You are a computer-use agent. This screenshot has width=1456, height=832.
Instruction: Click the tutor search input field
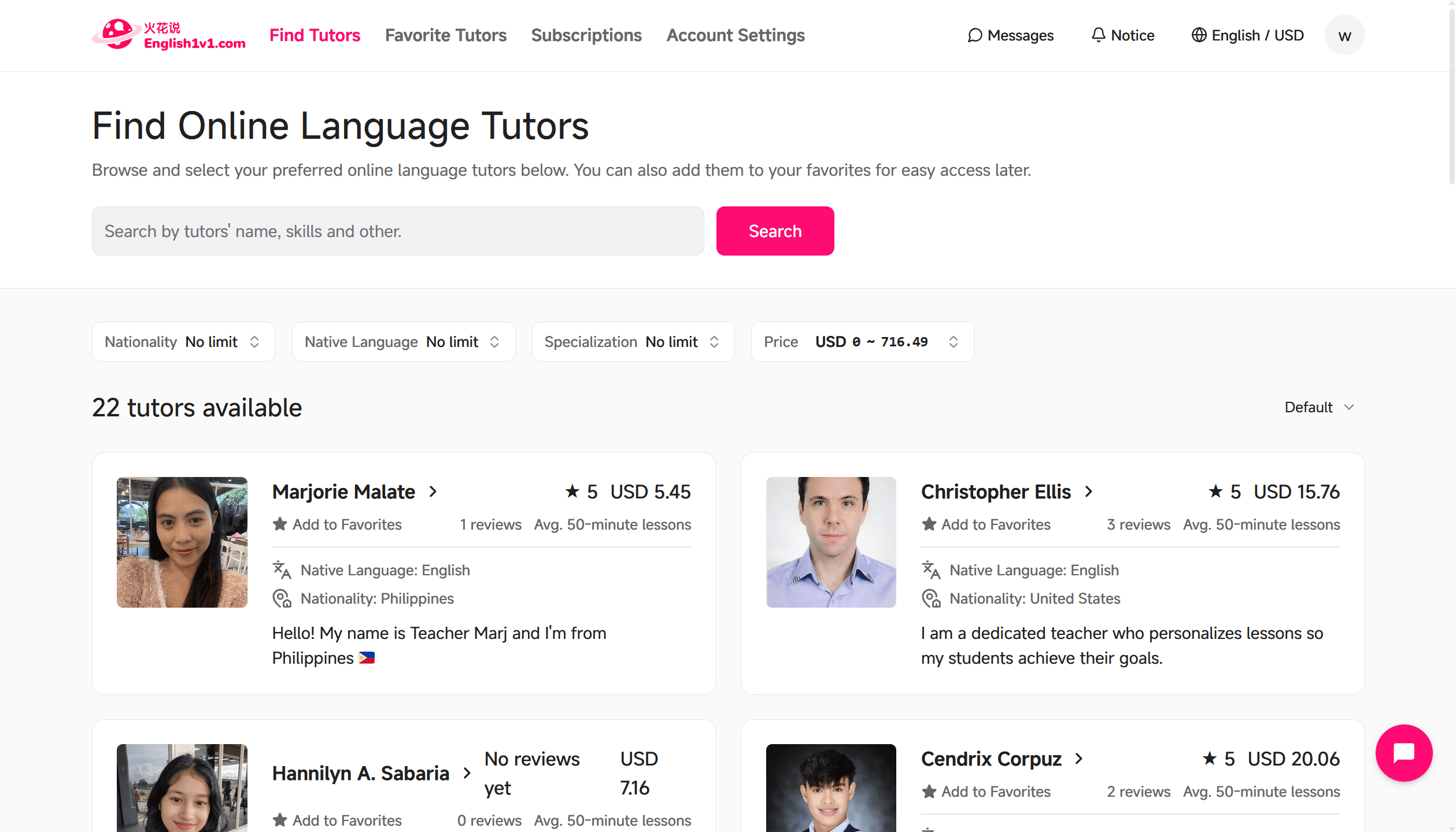tap(398, 231)
